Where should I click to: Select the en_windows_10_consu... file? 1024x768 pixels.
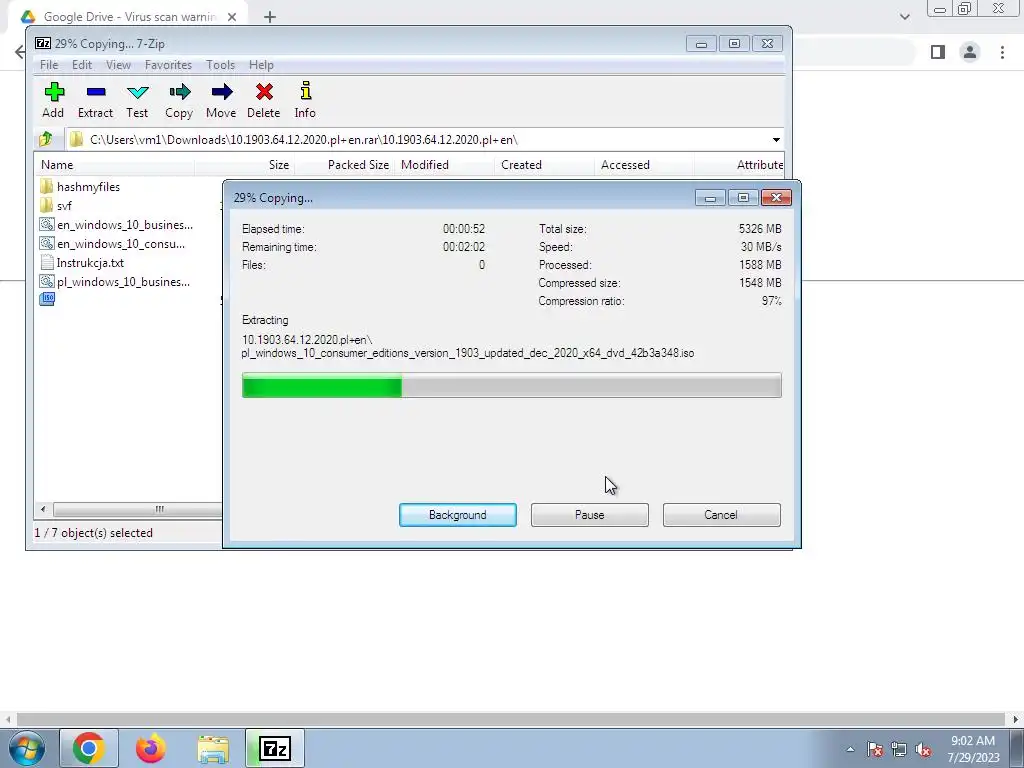(x=112, y=244)
